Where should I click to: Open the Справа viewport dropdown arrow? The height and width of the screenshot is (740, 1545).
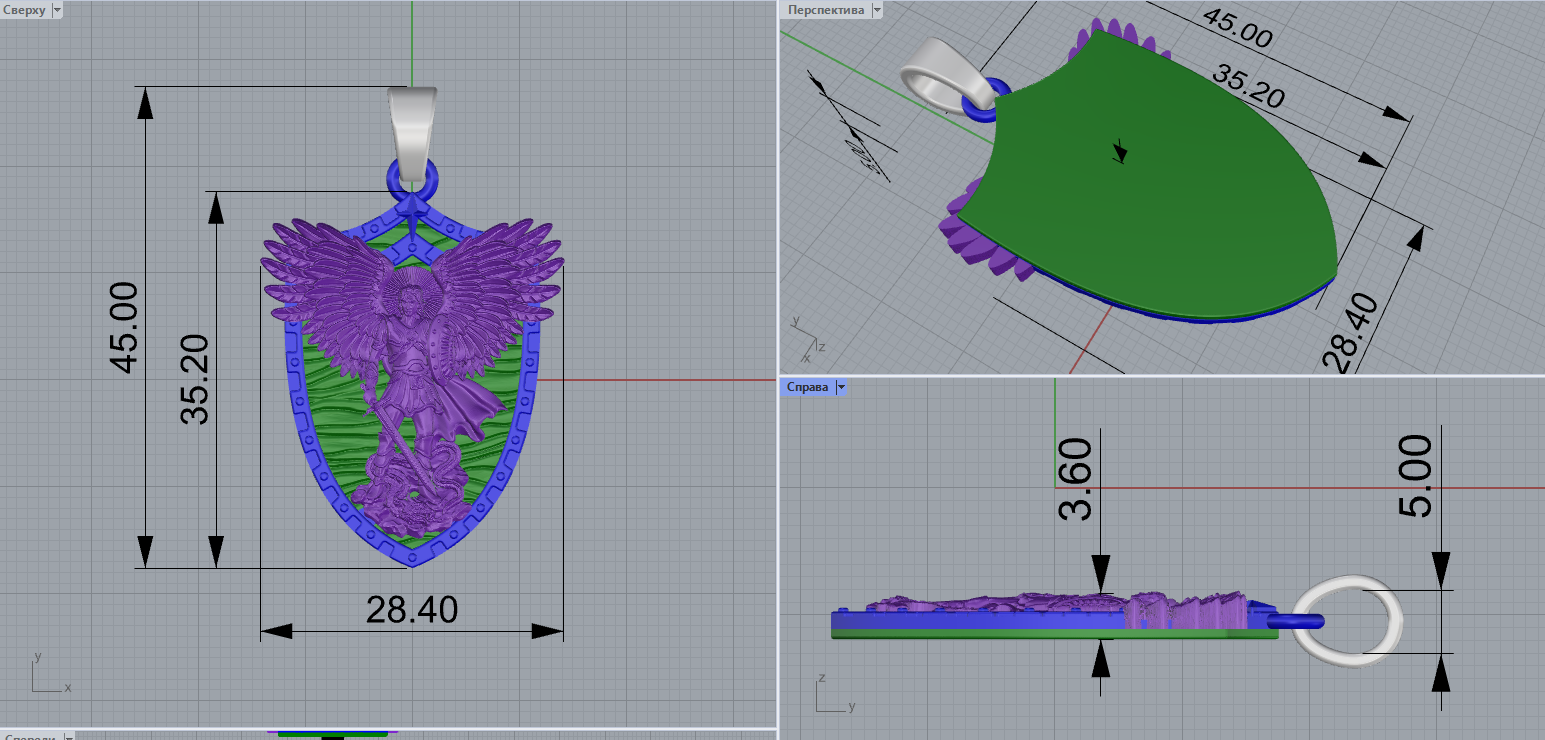click(841, 387)
